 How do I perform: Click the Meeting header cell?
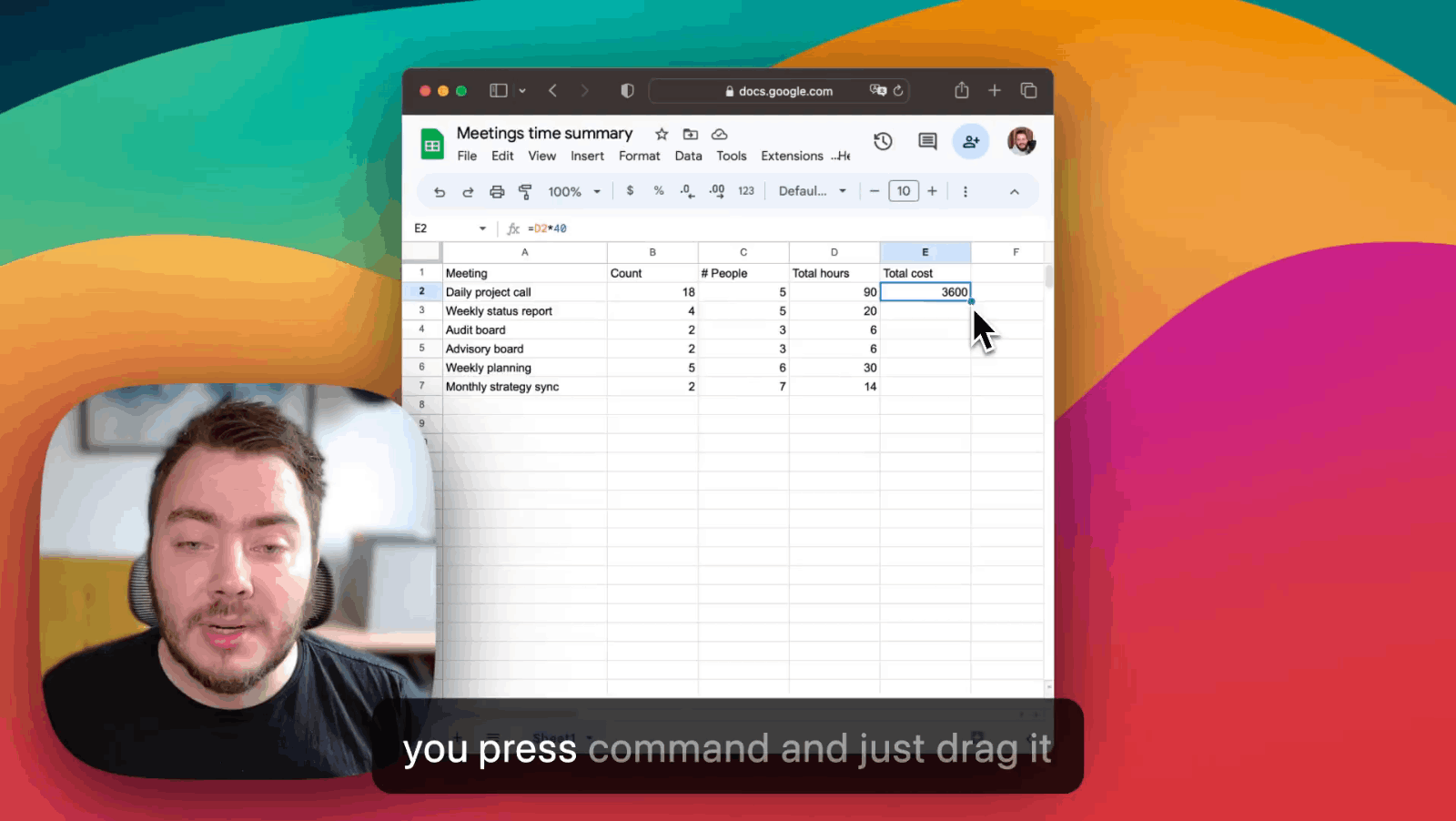(x=525, y=273)
